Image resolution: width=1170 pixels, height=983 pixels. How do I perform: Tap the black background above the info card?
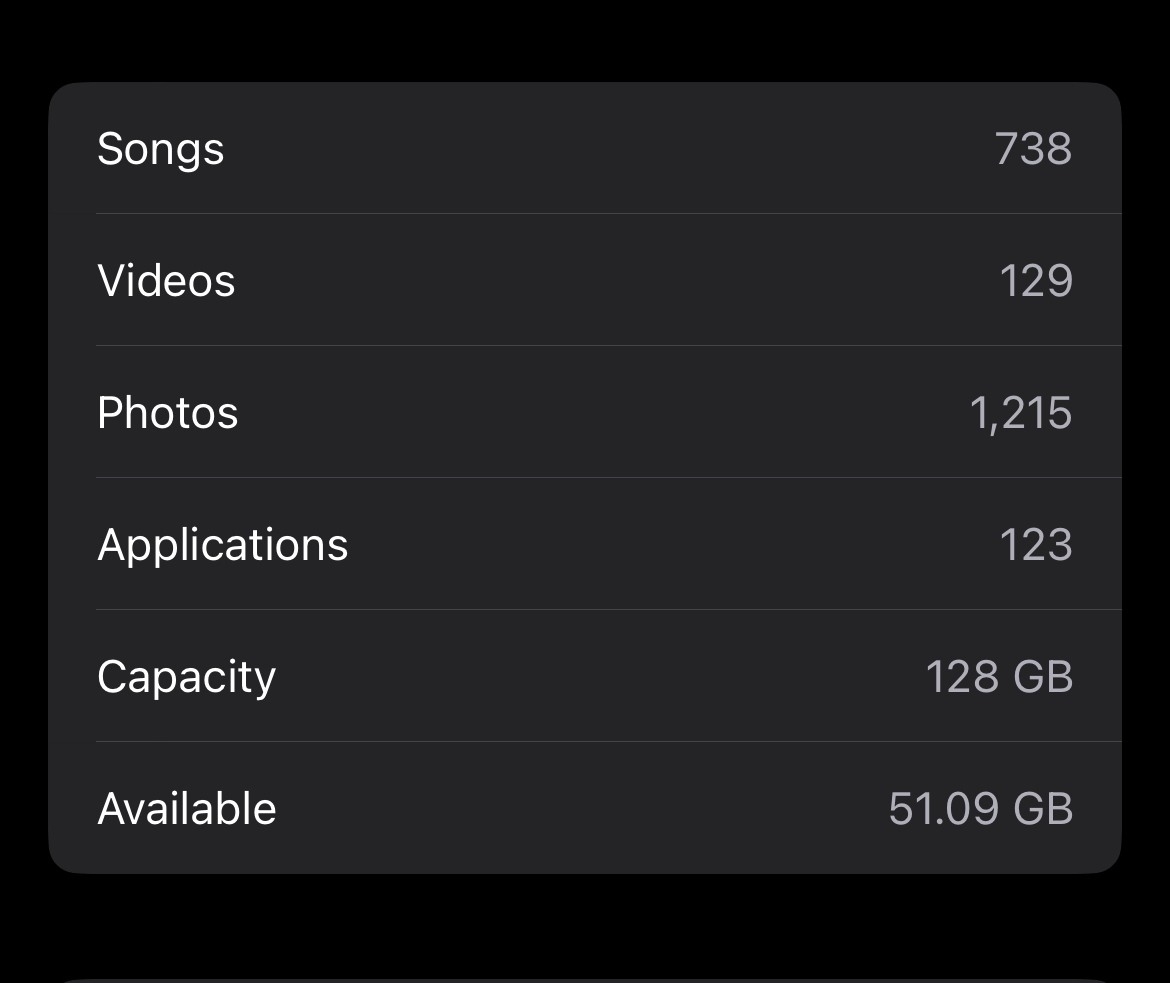[585, 40]
